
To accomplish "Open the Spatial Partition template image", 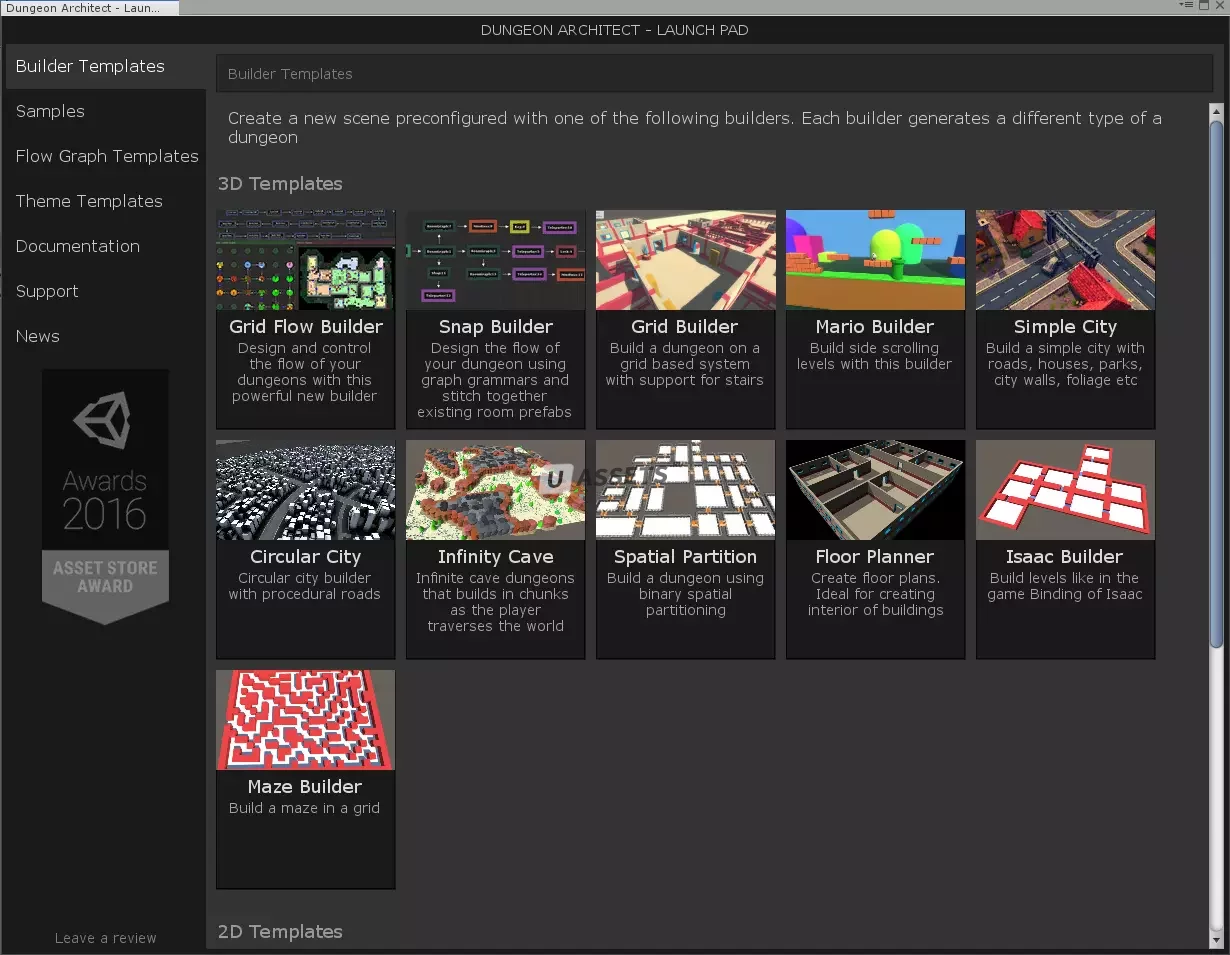I will point(686,490).
